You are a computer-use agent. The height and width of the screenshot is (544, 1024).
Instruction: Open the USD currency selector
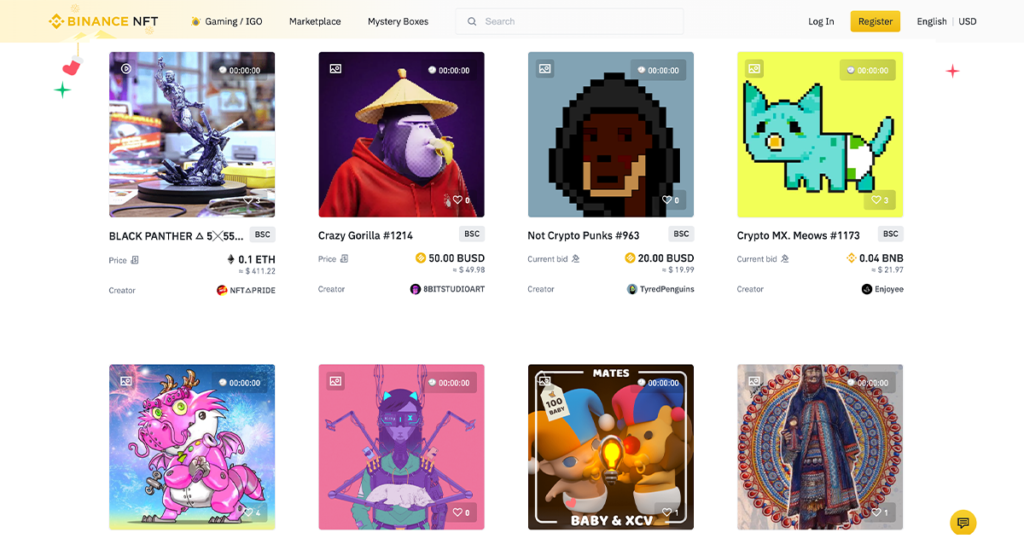click(x=967, y=22)
